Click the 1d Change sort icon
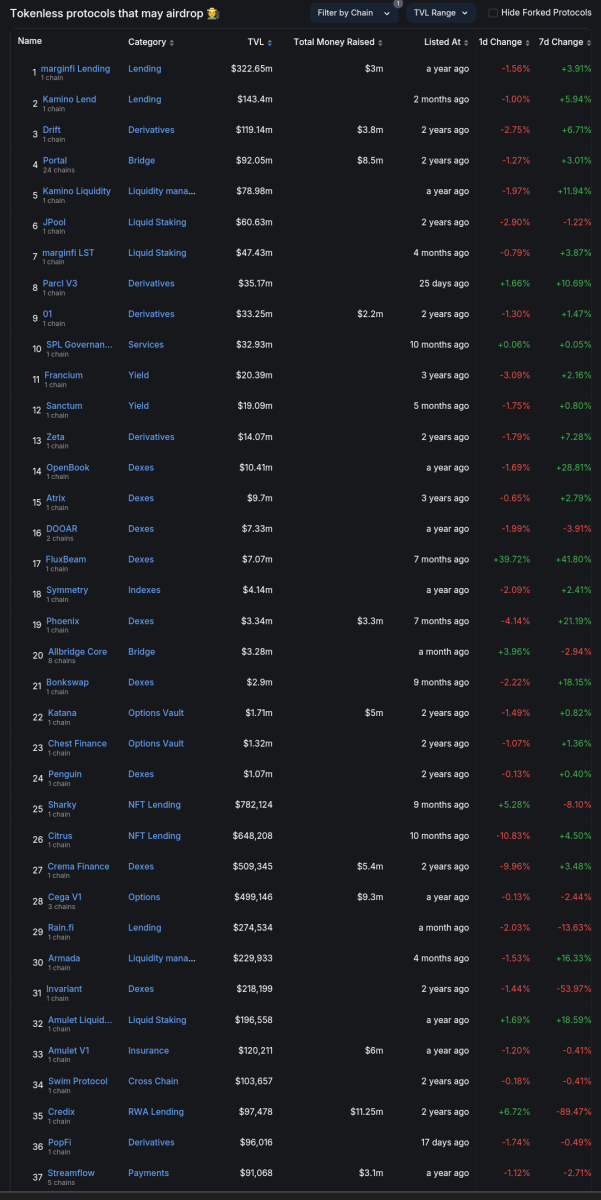Screen dimensions: 601x1200 tap(526, 43)
